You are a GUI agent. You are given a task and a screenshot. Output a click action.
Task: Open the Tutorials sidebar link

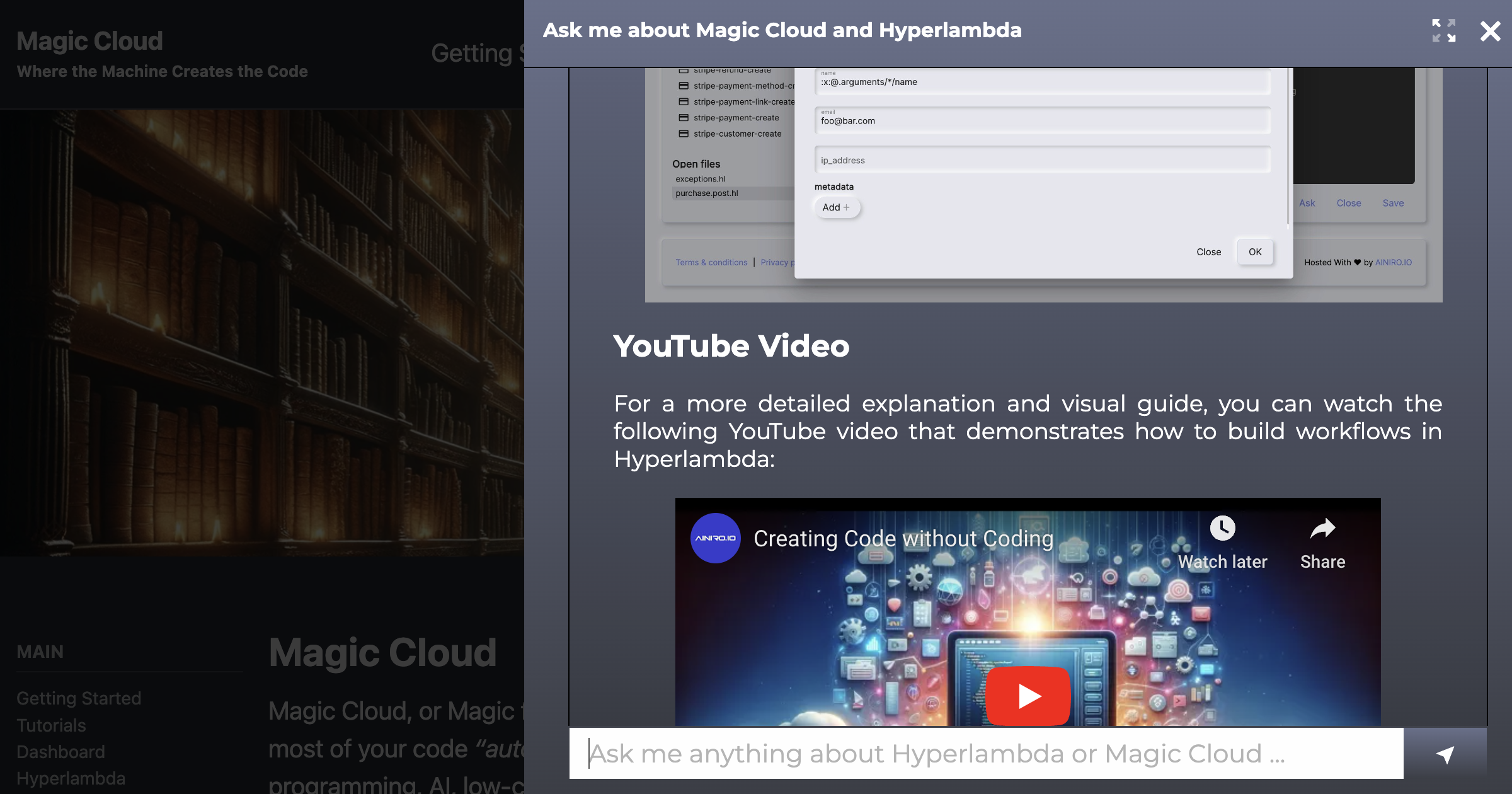coord(51,725)
